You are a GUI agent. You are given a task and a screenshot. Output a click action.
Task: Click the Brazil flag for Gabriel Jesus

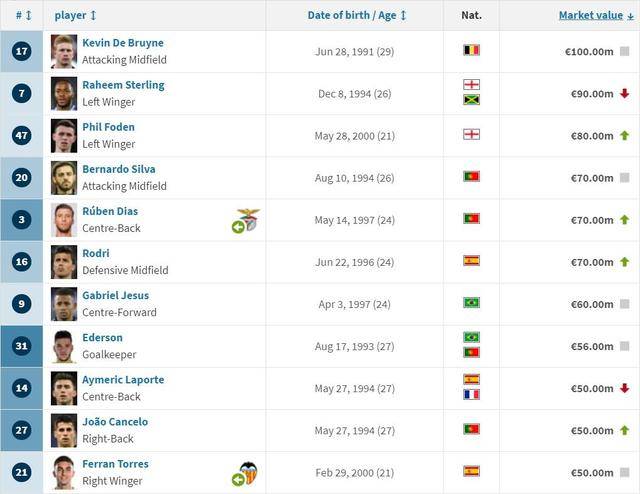coord(471,303)
